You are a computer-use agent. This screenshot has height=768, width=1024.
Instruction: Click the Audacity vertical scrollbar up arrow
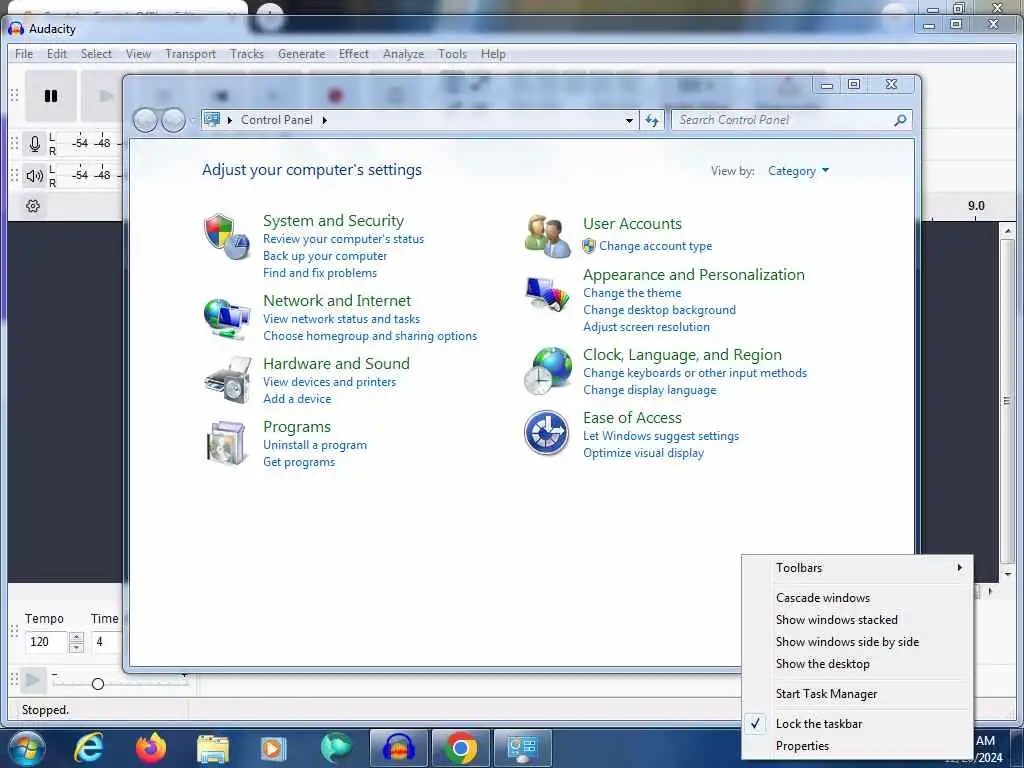tap(1007, 231)
